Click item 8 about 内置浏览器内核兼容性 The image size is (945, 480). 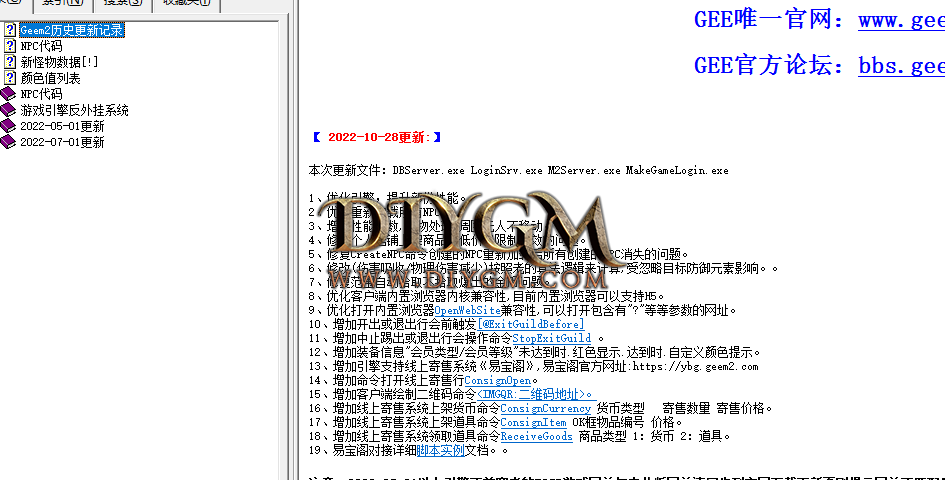pyautogui.click(x=486, y=297)
